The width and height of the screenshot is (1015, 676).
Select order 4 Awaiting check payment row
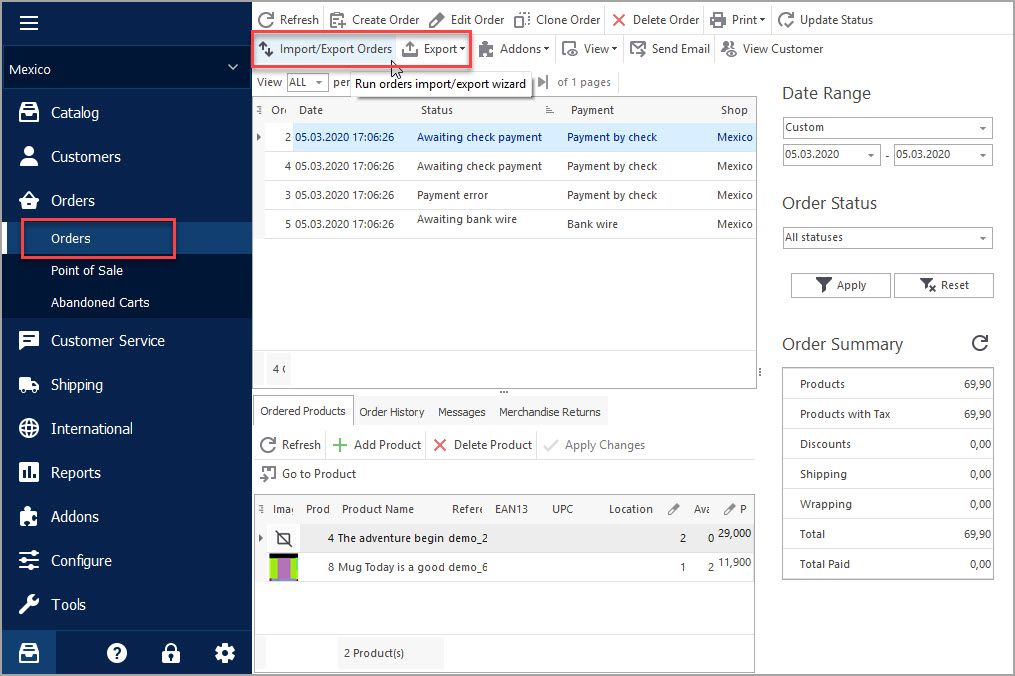[510, 166]
